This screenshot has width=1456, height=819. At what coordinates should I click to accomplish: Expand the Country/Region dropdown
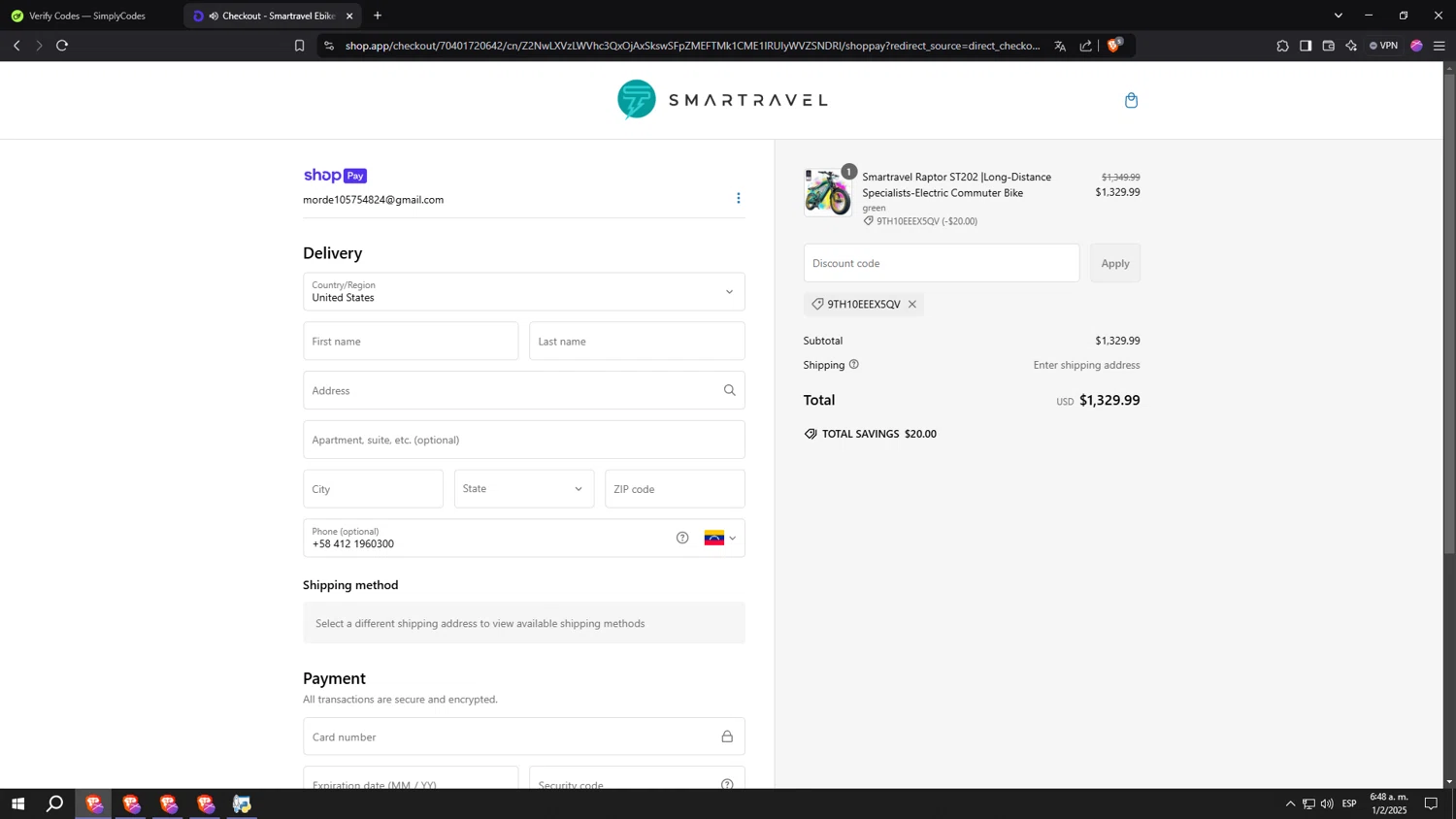pyautogui.click(x=524, y=291)
